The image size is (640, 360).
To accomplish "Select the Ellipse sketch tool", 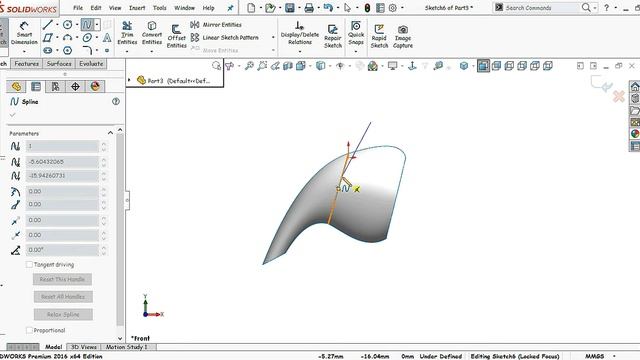I will [x=87, y=38].
